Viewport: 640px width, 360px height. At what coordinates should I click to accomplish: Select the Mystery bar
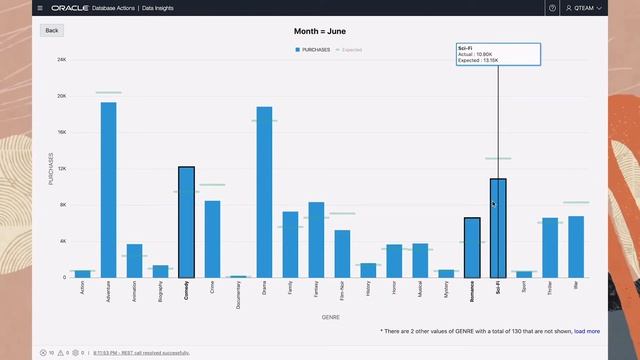click(446, 274)
